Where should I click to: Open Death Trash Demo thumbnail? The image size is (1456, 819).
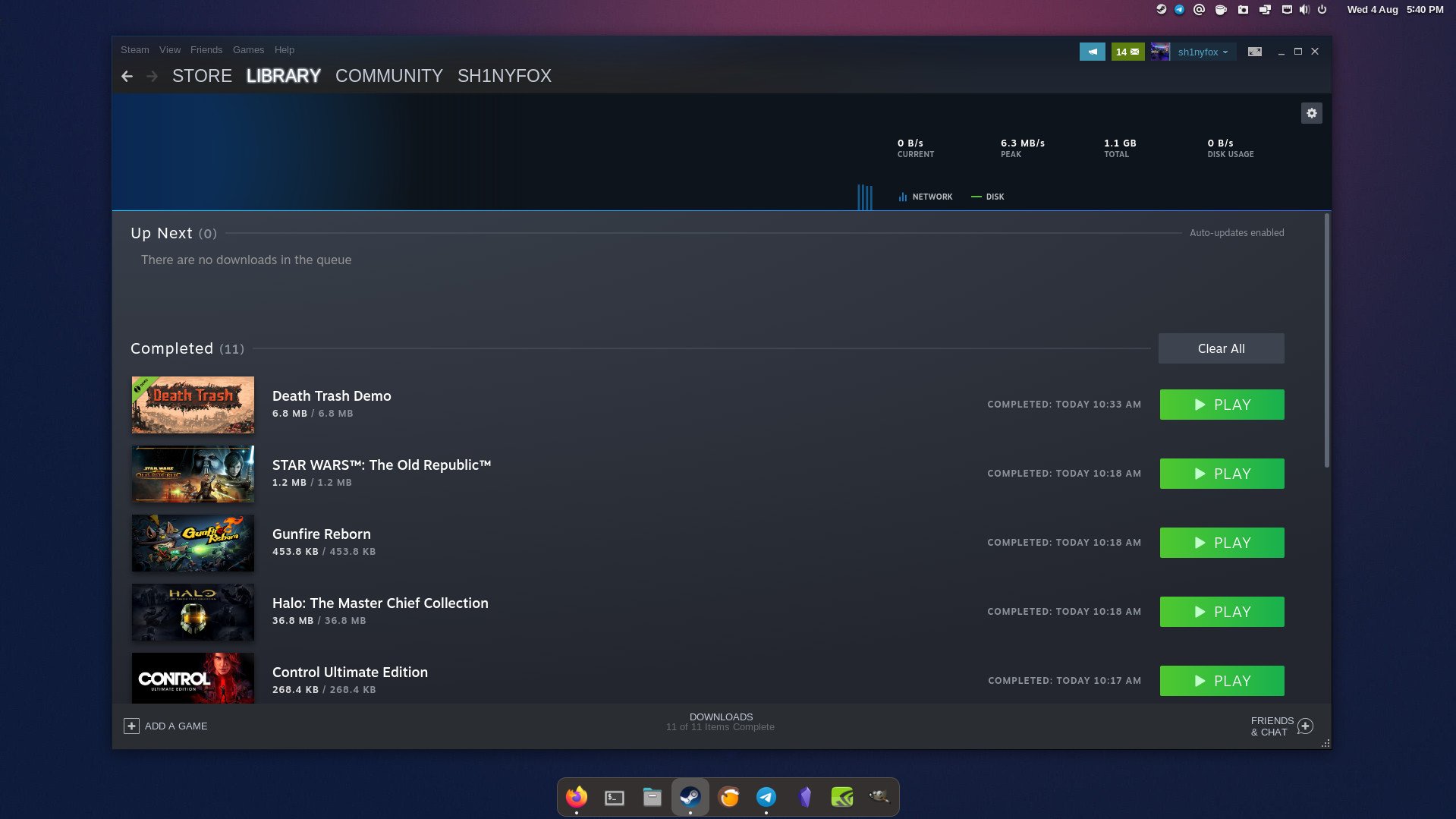click(x=193, y=405)
